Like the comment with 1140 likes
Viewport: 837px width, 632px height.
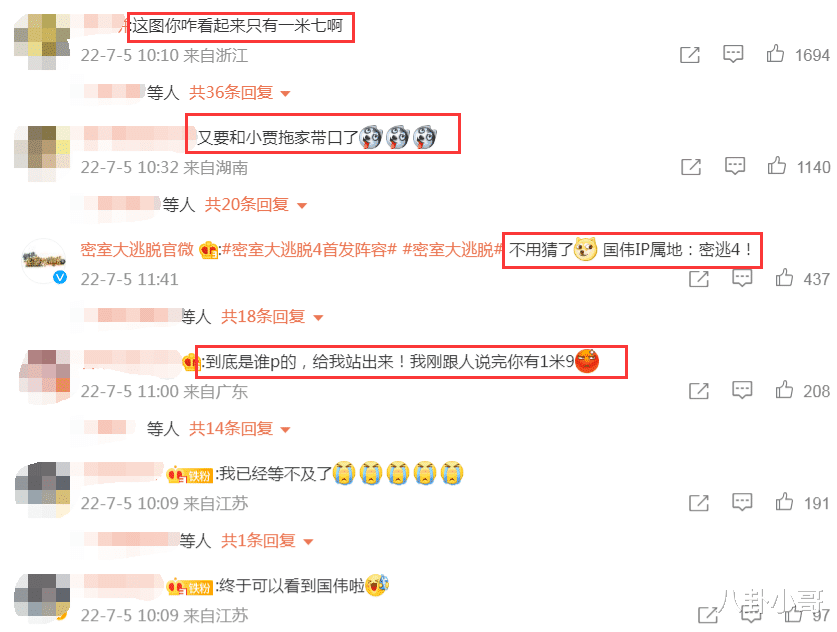click(x=777, y=166)
